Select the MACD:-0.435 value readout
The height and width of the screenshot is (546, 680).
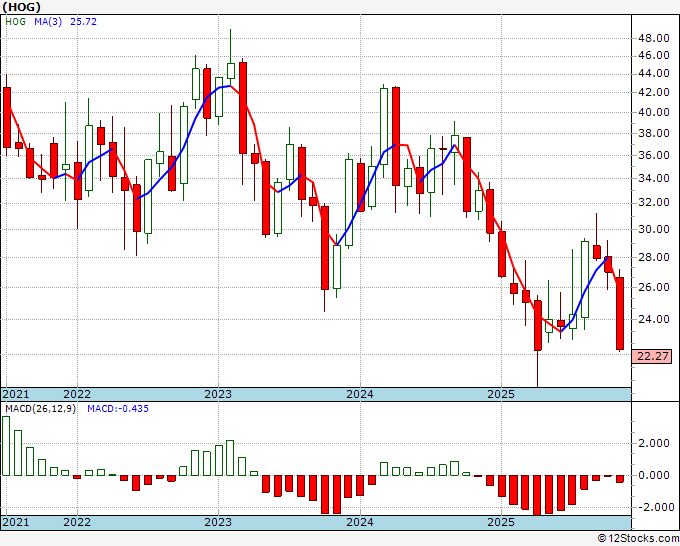pos(118,409)
